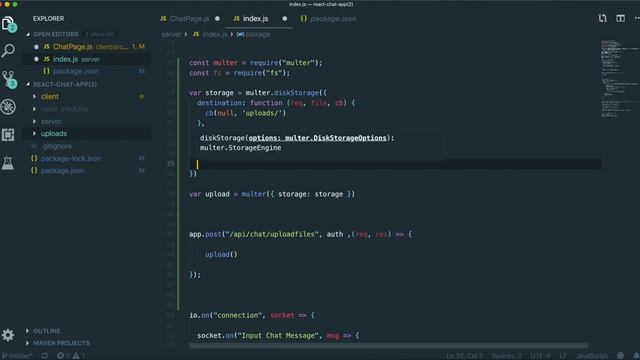The image size is (640, 360).
Task: Click the sync changes status bar icon
Action: coord(44,356)
